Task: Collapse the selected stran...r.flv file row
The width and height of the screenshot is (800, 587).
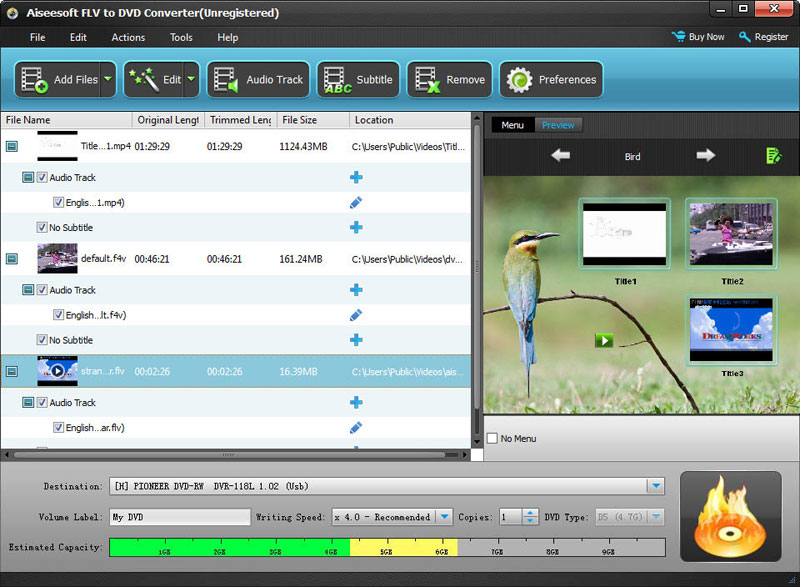Action: point(12,371)
